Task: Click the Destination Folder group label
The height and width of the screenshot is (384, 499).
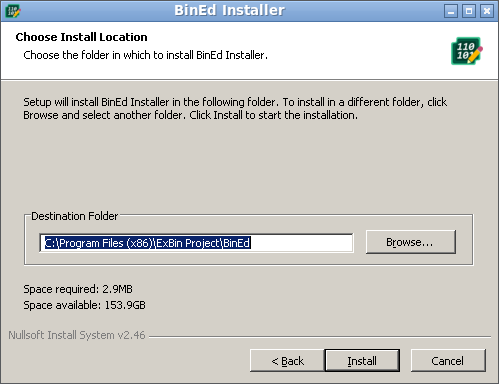Action: (x=74, y=216)
